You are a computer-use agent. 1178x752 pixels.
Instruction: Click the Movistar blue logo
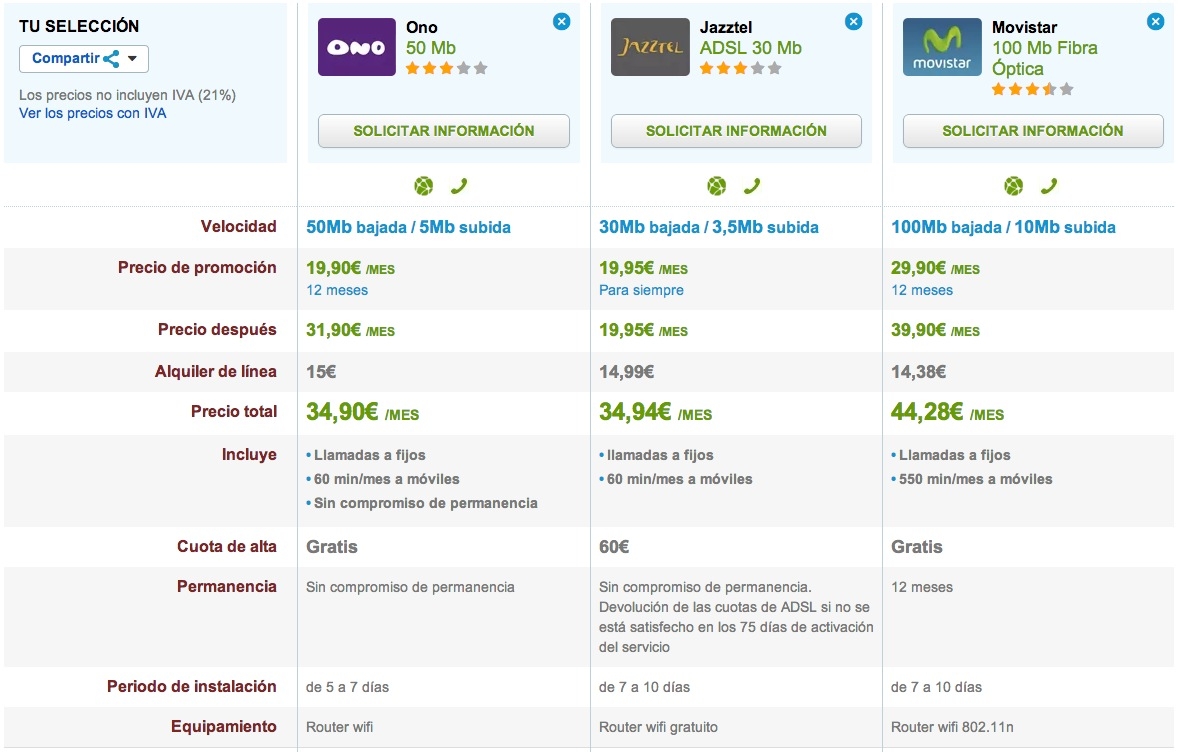click(942, 47)
